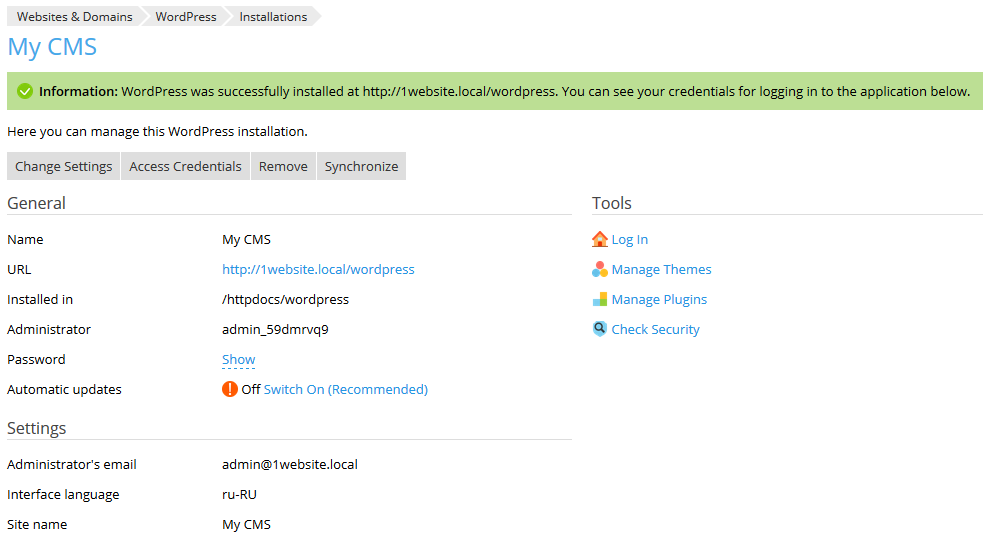Screen dimensions: 983x549
Task: Click the Synchronize button
Action: click(x=361, y=166)
